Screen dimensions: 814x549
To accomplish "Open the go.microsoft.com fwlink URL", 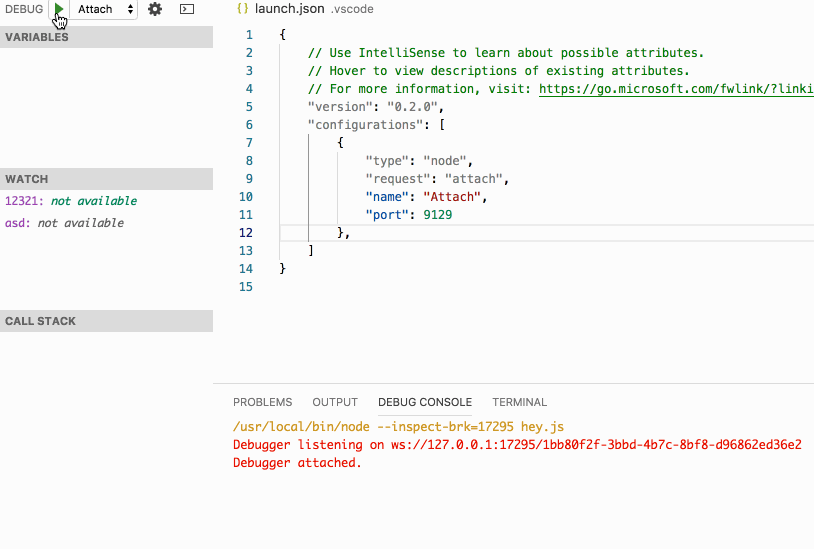I will tap(676, 89).
